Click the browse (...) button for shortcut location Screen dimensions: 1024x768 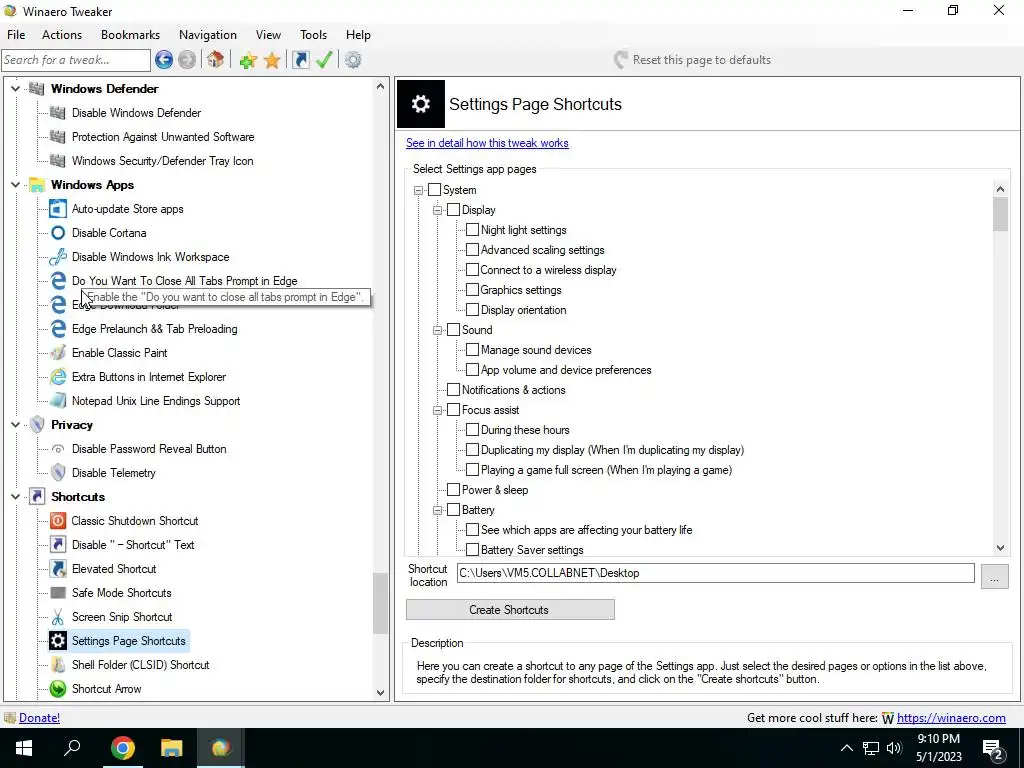coord(994,577)
